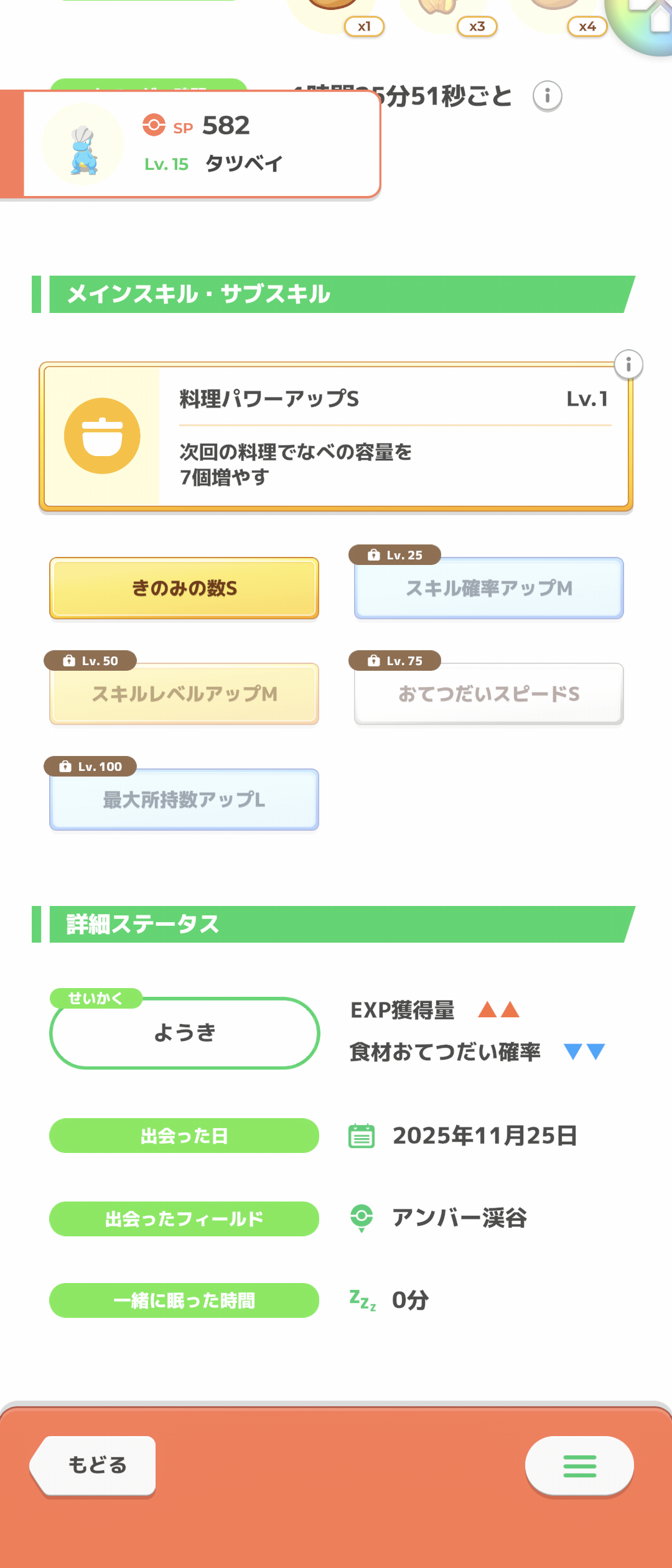This screenshot has height=1568, width=672.
Task: Tap the Bagon portrait thumbnail
Action: point(83,144)
